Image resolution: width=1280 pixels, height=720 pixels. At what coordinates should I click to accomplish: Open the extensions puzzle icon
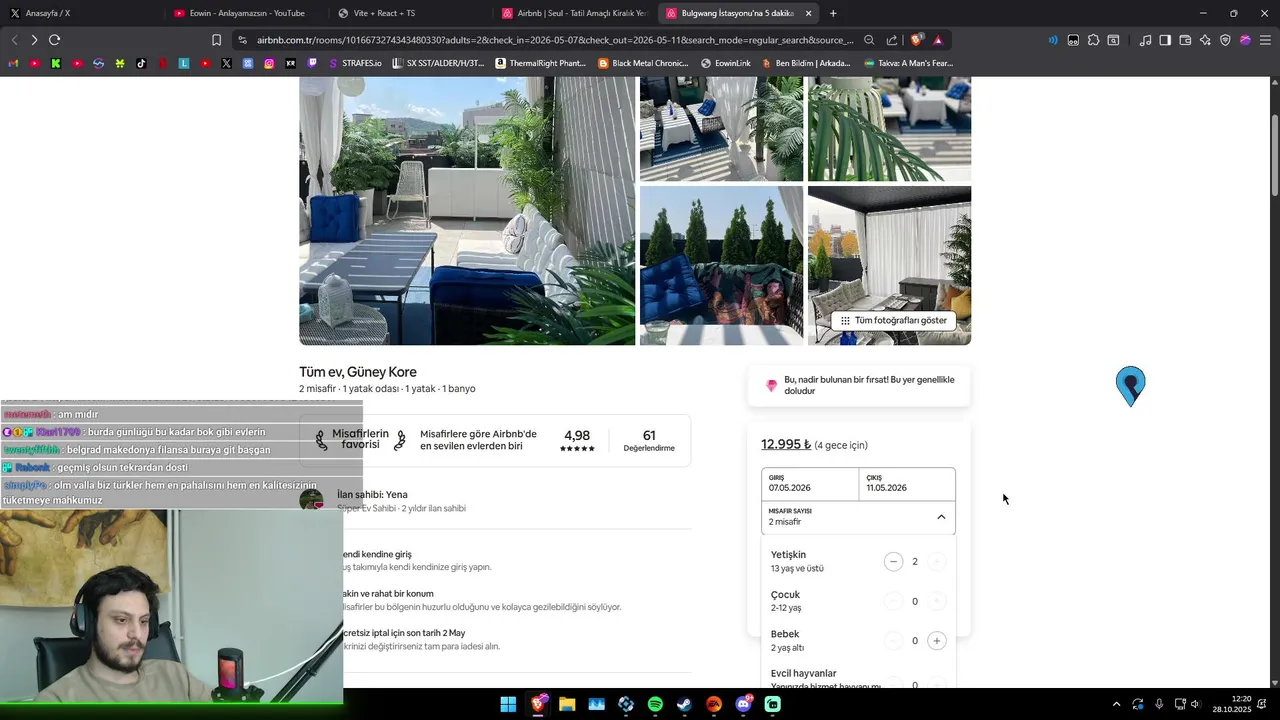(1093, 40)
